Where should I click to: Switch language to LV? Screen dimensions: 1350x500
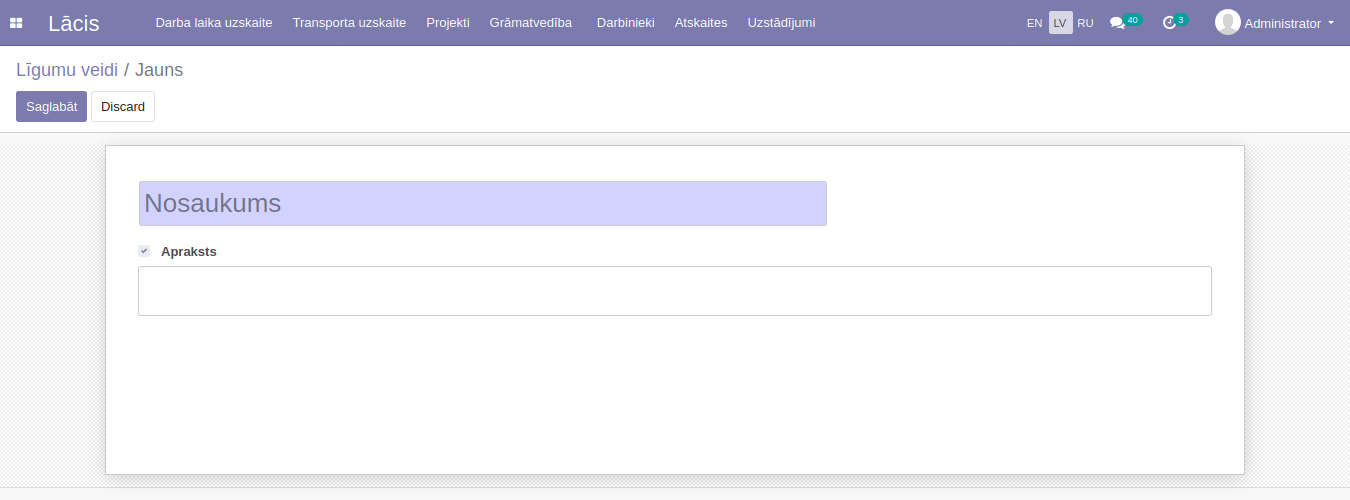pyautogui.click(x=1060, y=23)
